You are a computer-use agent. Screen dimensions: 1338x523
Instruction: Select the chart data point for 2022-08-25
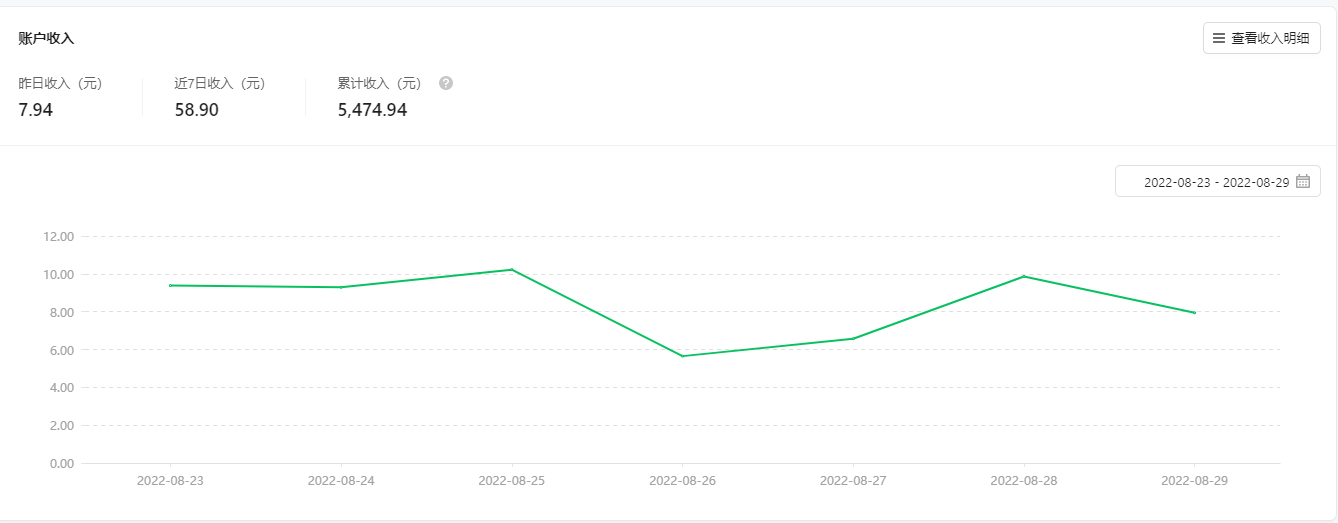pos(512,270)
